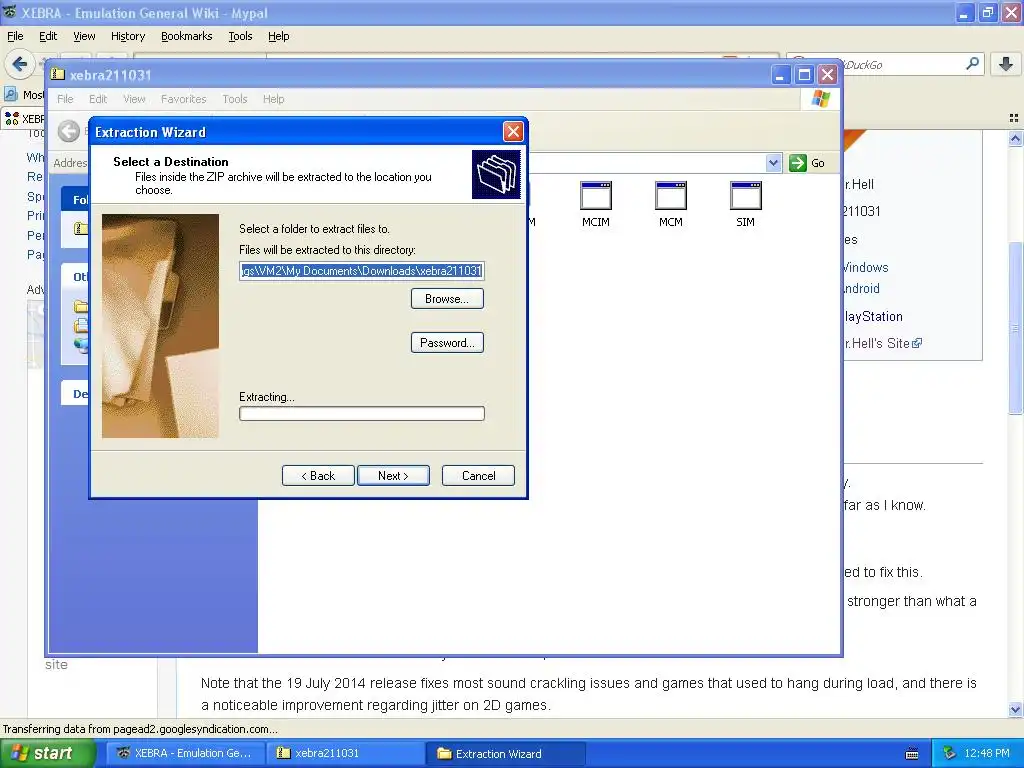Cancel the Extraction Wizard
The height and width of the screenshot is (768, 1024).
click(478, 475)
